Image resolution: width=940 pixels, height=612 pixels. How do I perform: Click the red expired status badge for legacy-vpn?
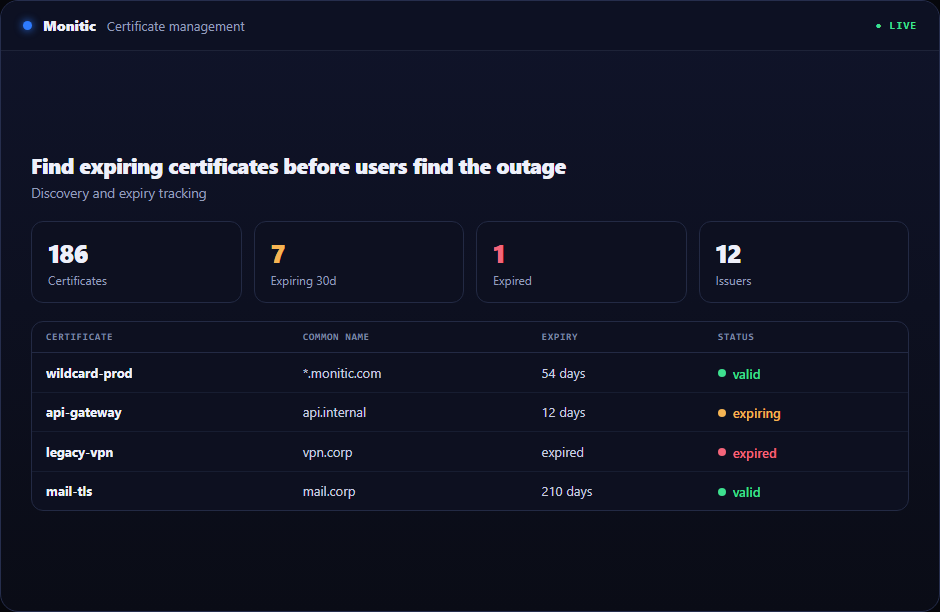coord(748,453)
